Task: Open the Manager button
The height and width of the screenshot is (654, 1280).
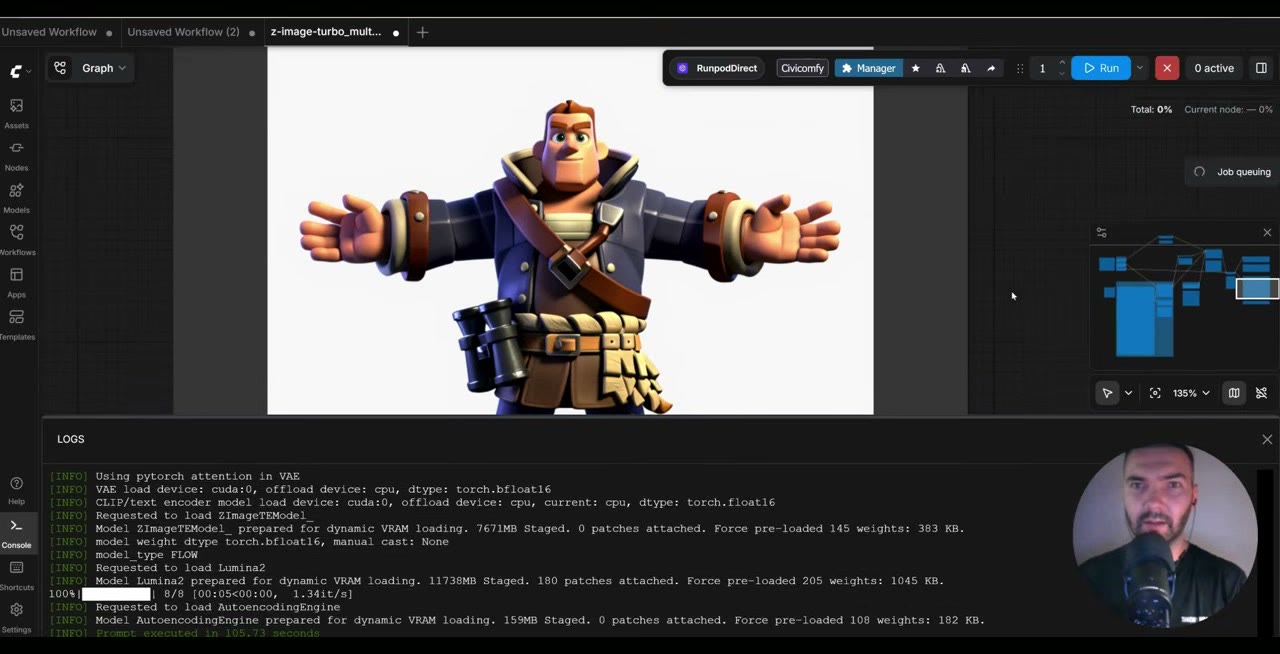Action: point(868,68)
